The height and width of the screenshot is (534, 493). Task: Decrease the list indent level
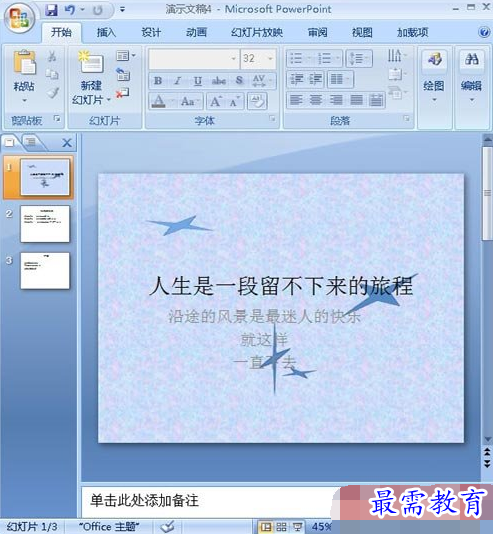pos(297,79)
